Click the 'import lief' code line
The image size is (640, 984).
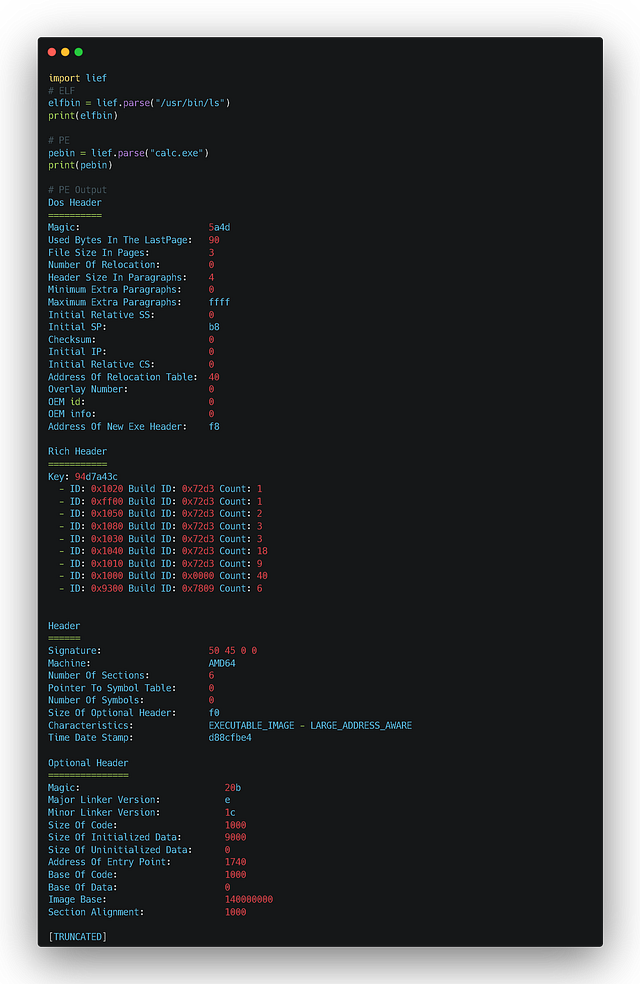coord(77,78)
